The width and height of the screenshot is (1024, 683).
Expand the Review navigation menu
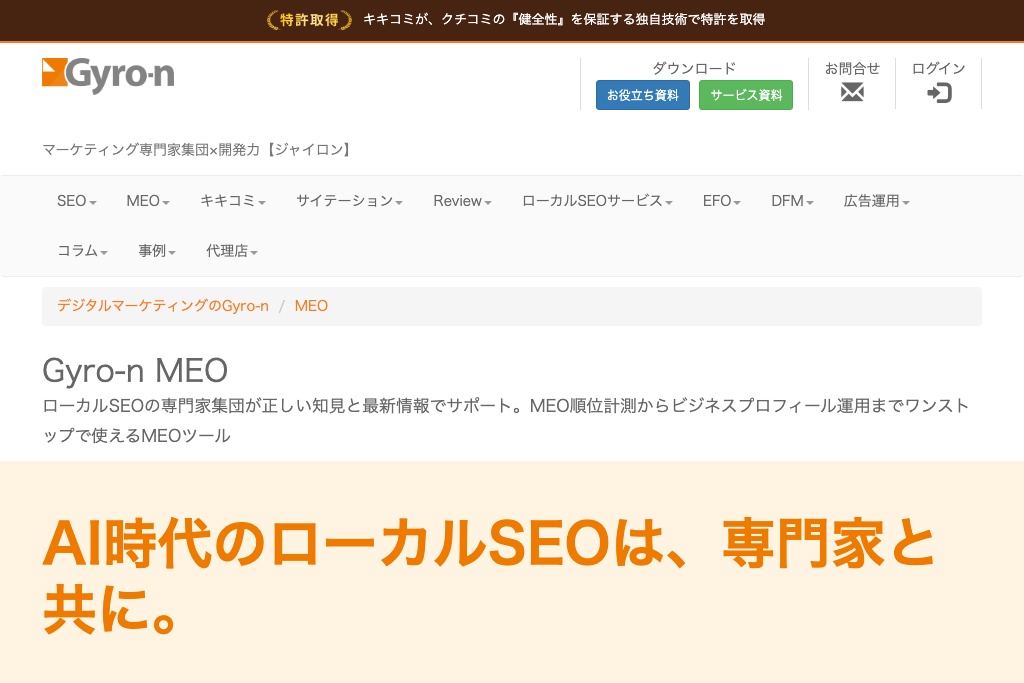[462, 201]
